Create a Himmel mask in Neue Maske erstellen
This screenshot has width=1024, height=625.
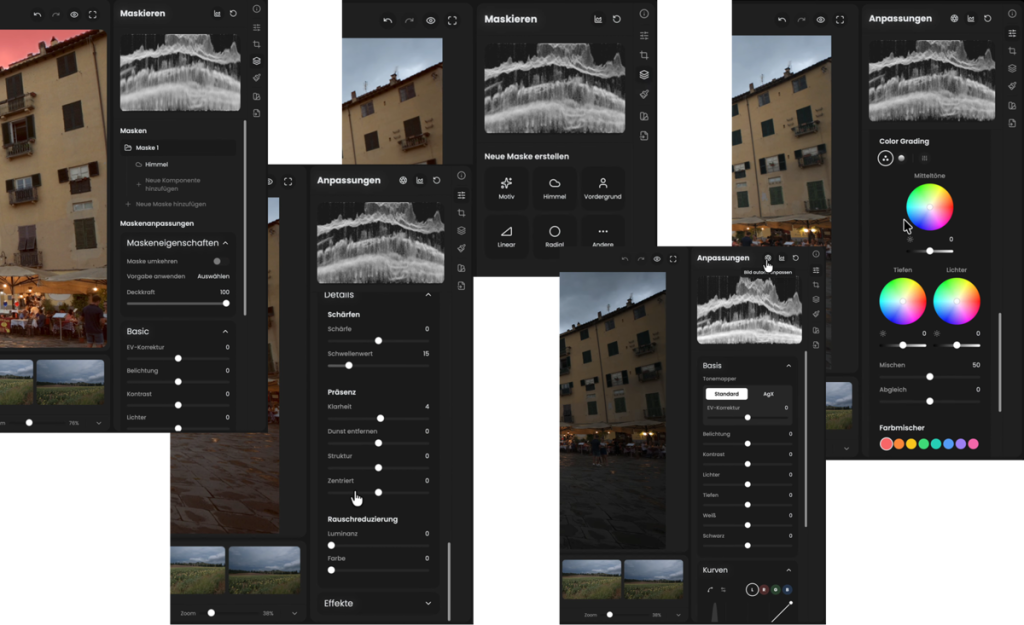554,187
